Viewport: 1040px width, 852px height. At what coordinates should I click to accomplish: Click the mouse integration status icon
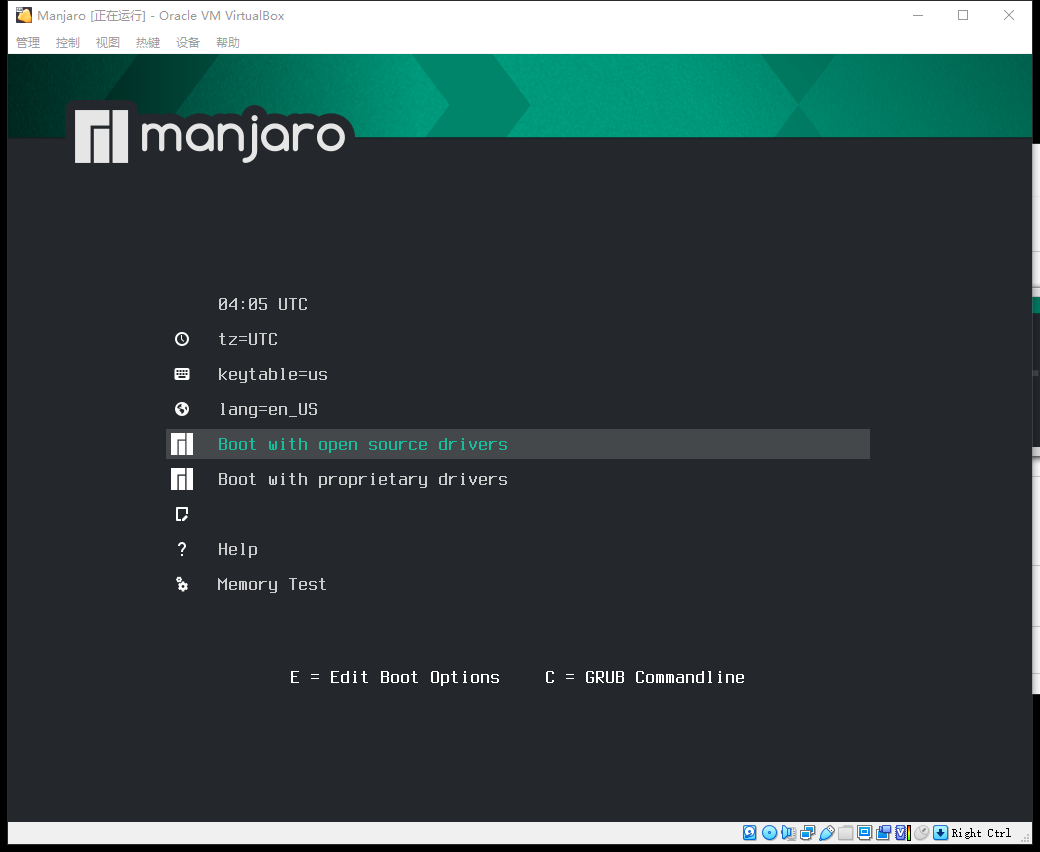pyautogui.click(x=922, y=833)
